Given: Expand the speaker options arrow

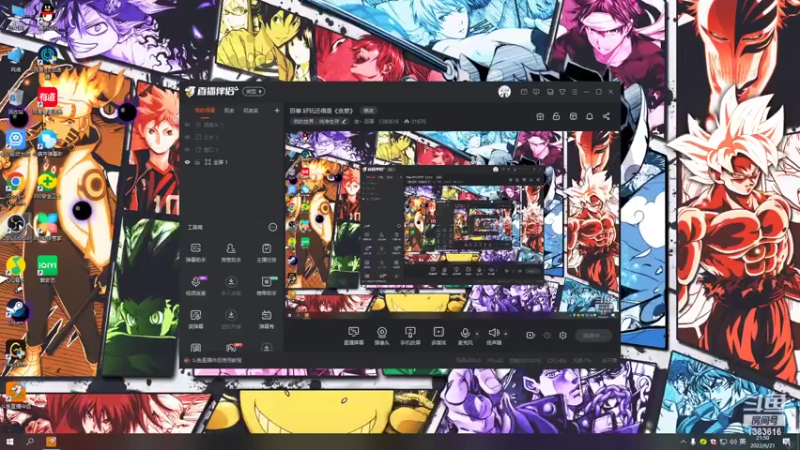Looking at the screenshot, I should tap(506, 334).
